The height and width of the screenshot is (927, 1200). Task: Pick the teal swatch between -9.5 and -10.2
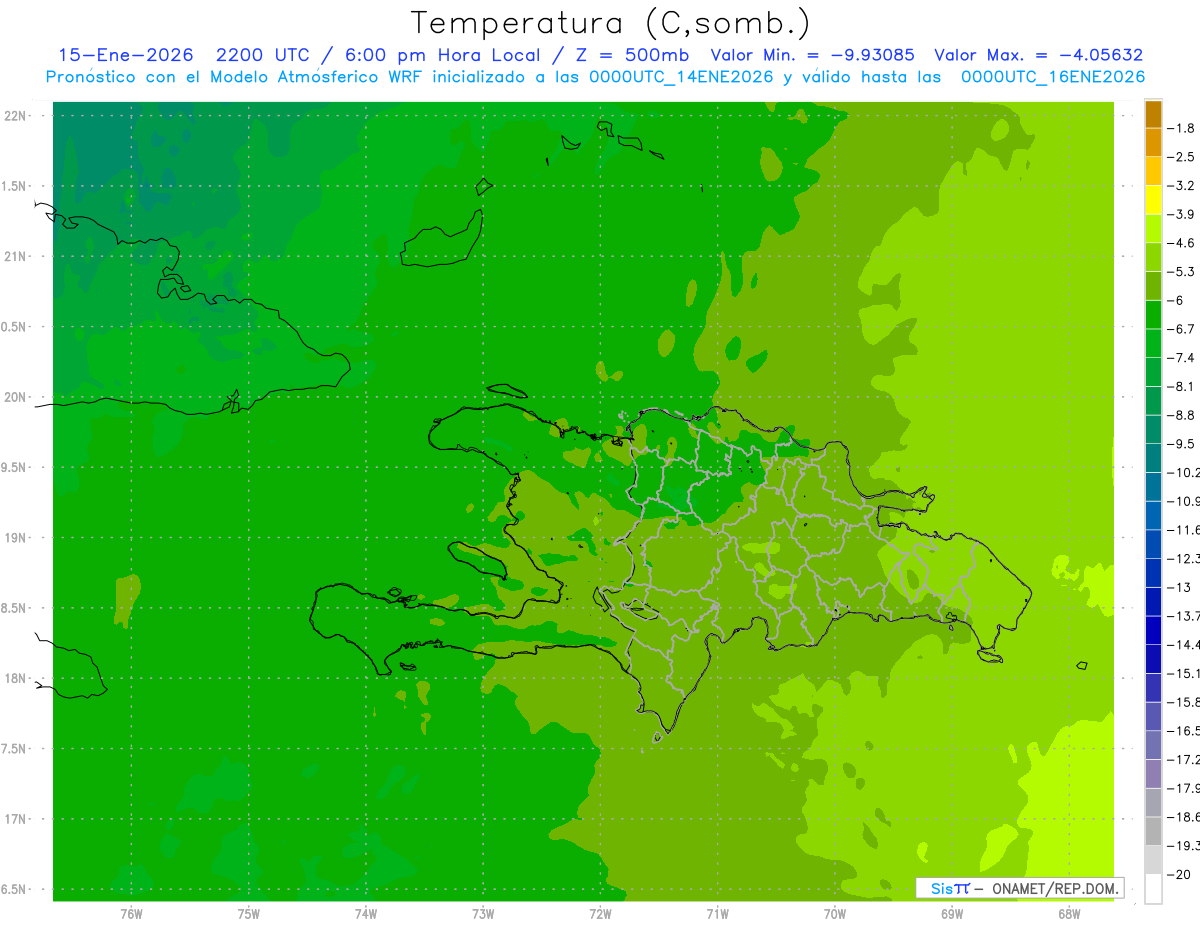[x=1153, y=458]
